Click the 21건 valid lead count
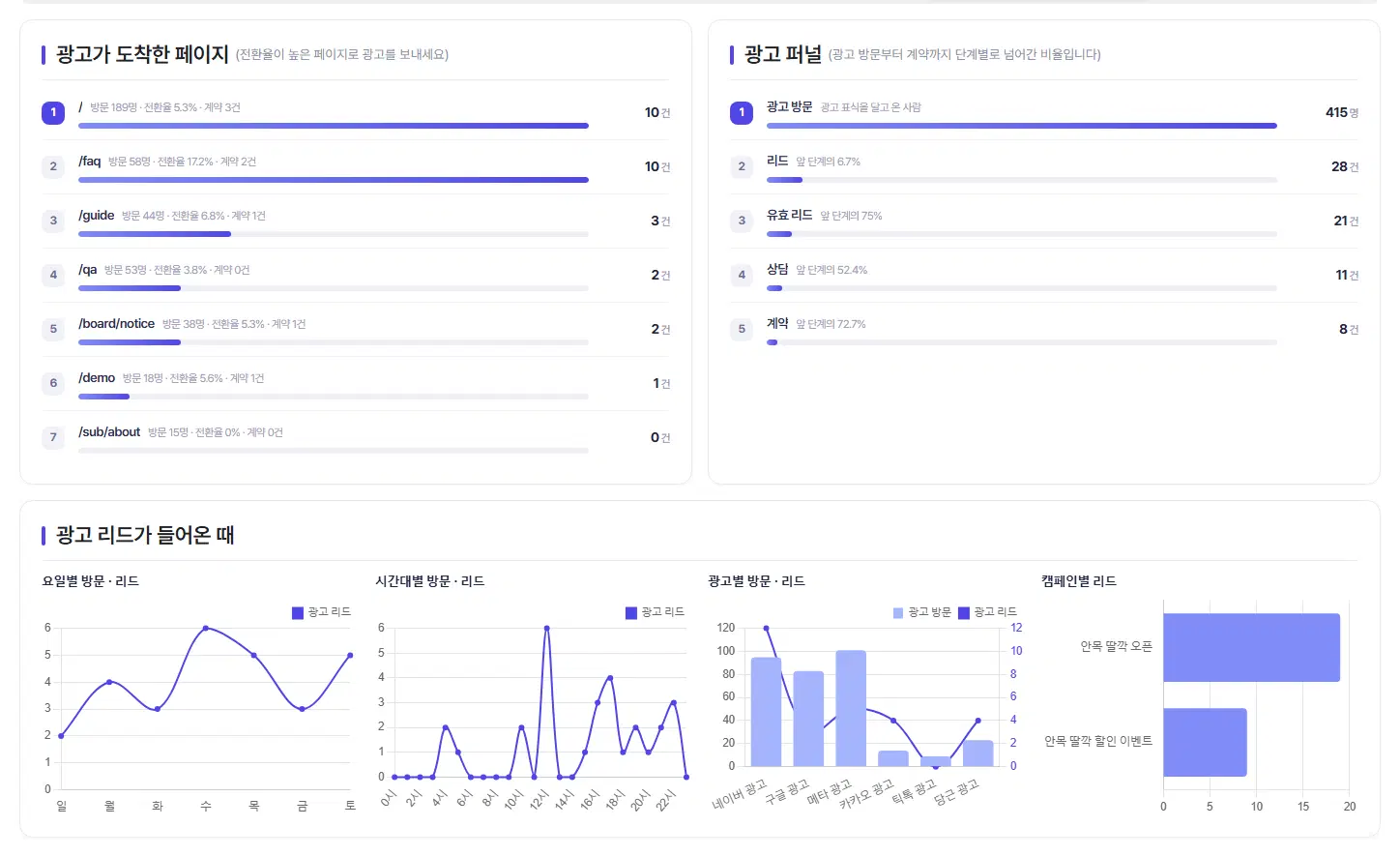Image resolution: width=1400 pixels, height=856 pixels. (x=1346, y=221)
